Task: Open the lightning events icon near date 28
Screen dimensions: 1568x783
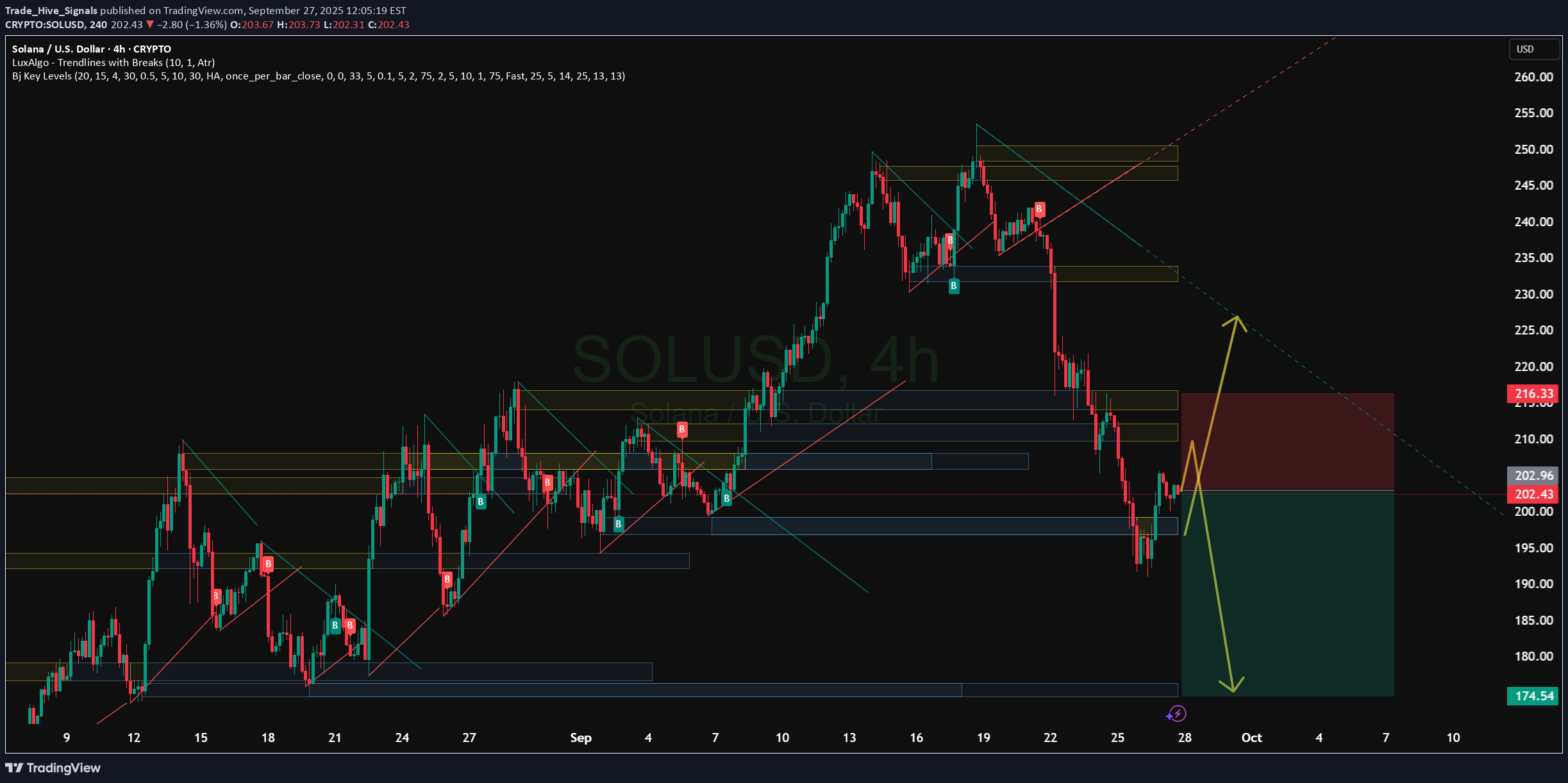Action: click(1176, 713)
